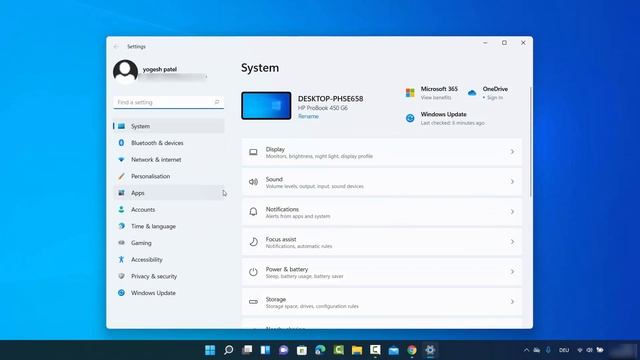Click the Sound speaker icon
The image size is (640, 360).
tap(253, 182)
